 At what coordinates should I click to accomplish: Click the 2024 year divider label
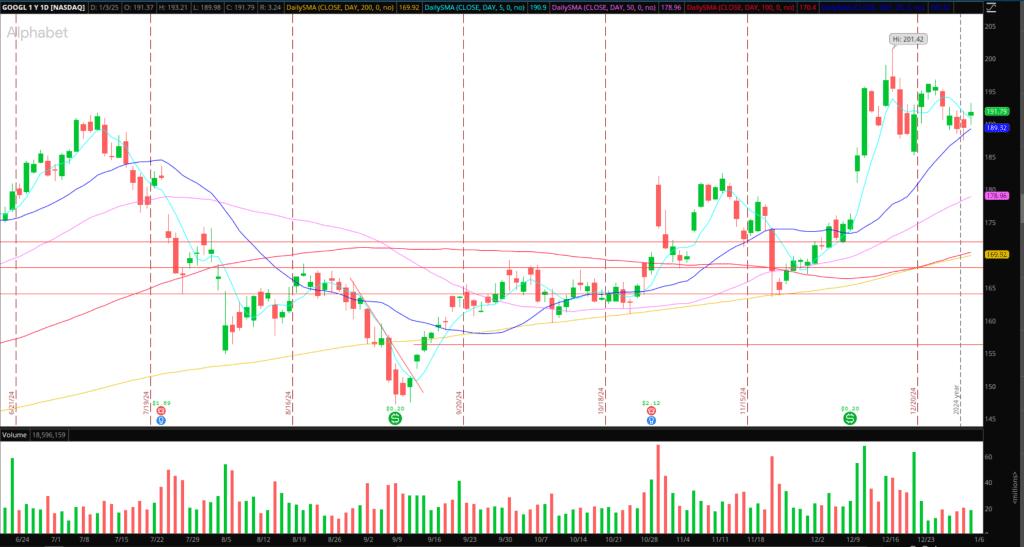point(957,399)
